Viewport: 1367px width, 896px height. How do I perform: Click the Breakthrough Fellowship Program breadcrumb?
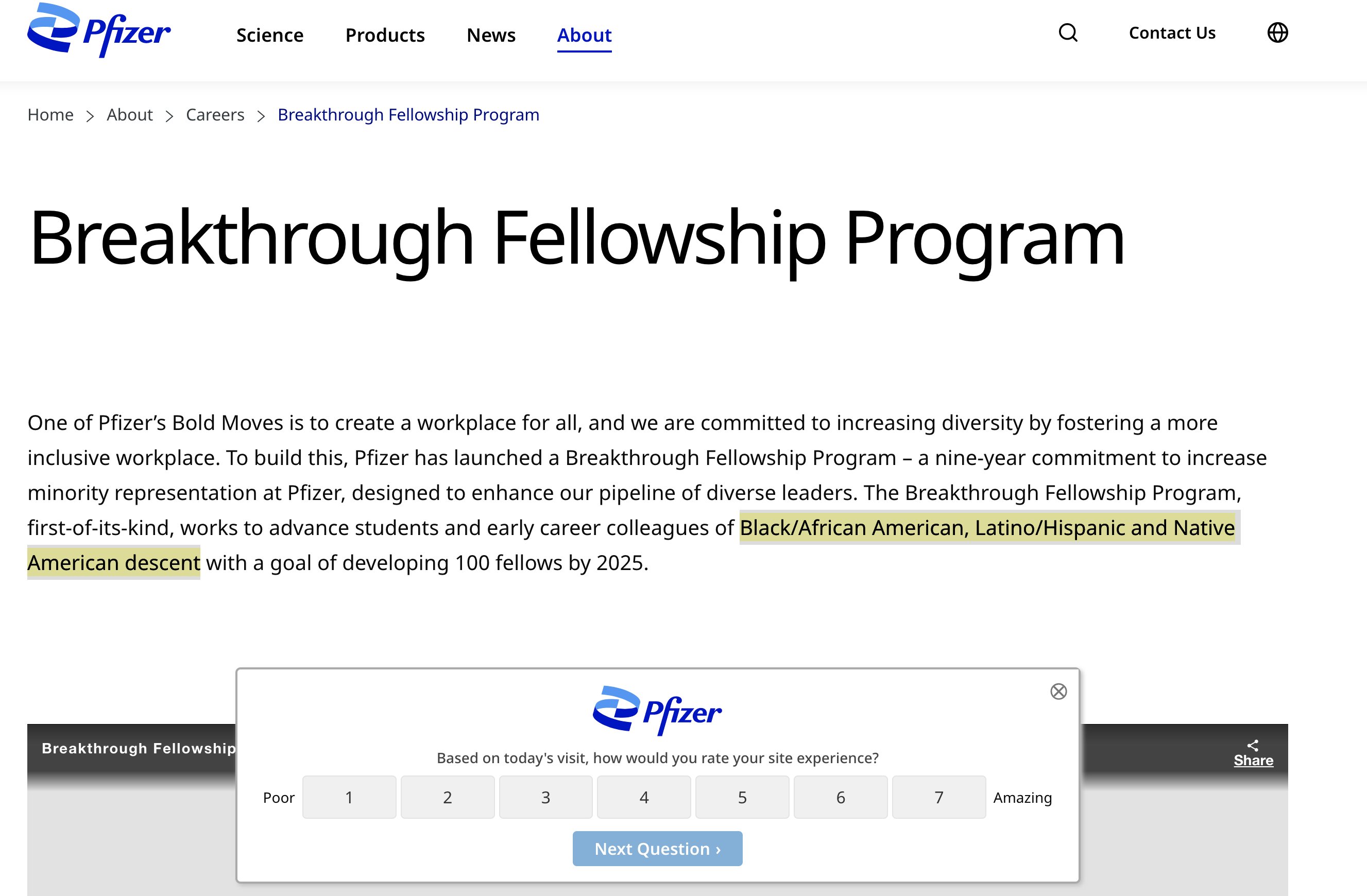click(x=408, y=114)
